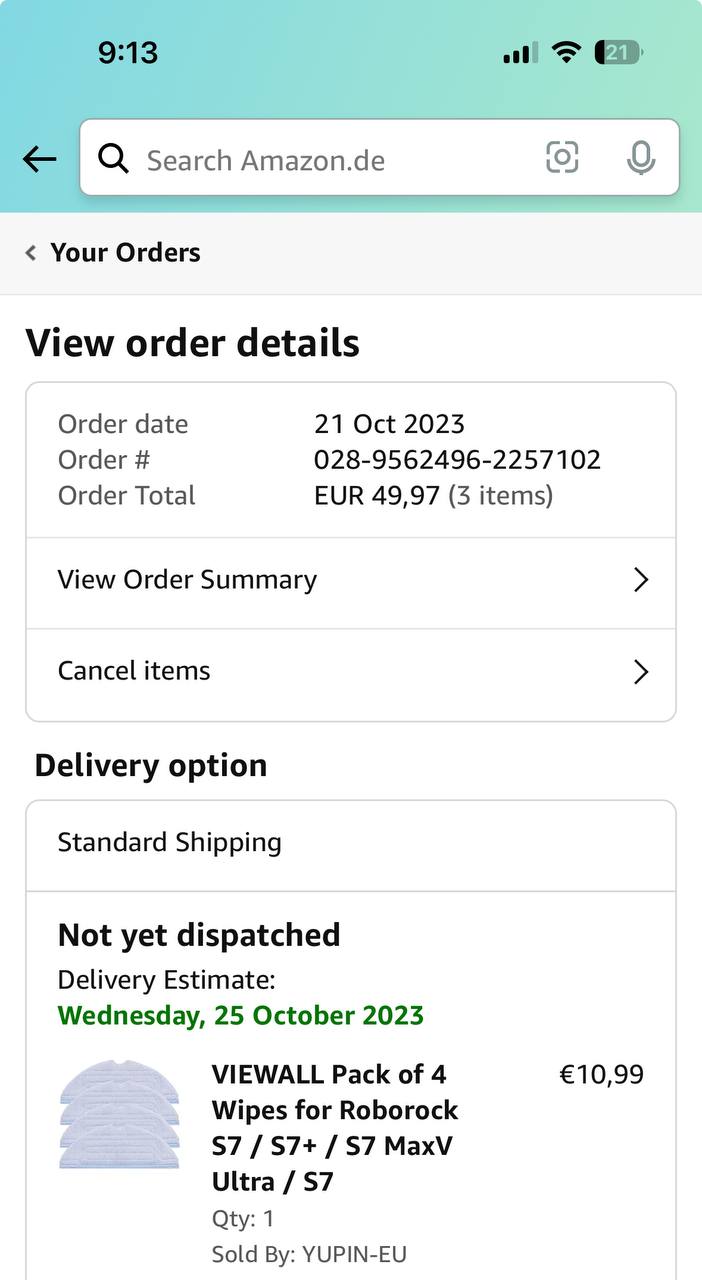Tap the Standard Shipping delivery option
Viewport: 702px width, 1280px height.
(x=170, y=842)
